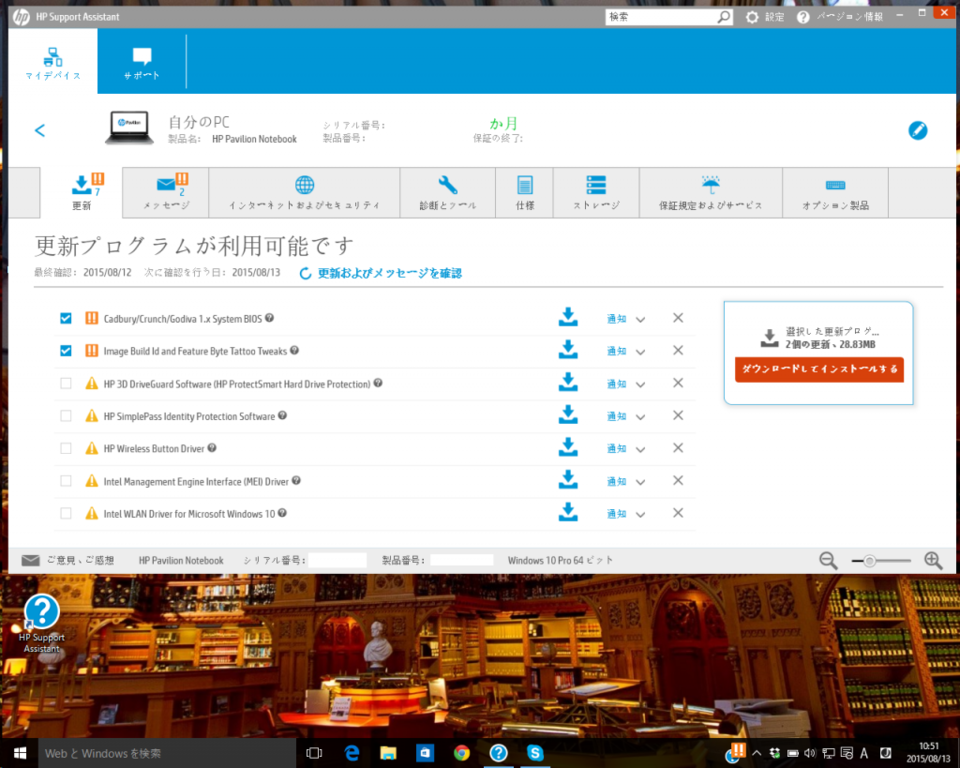The width and height of the screenshot is (960, 768).
Task: Click ダウンロードしてインストールする button
Action: tap(819, 369)
